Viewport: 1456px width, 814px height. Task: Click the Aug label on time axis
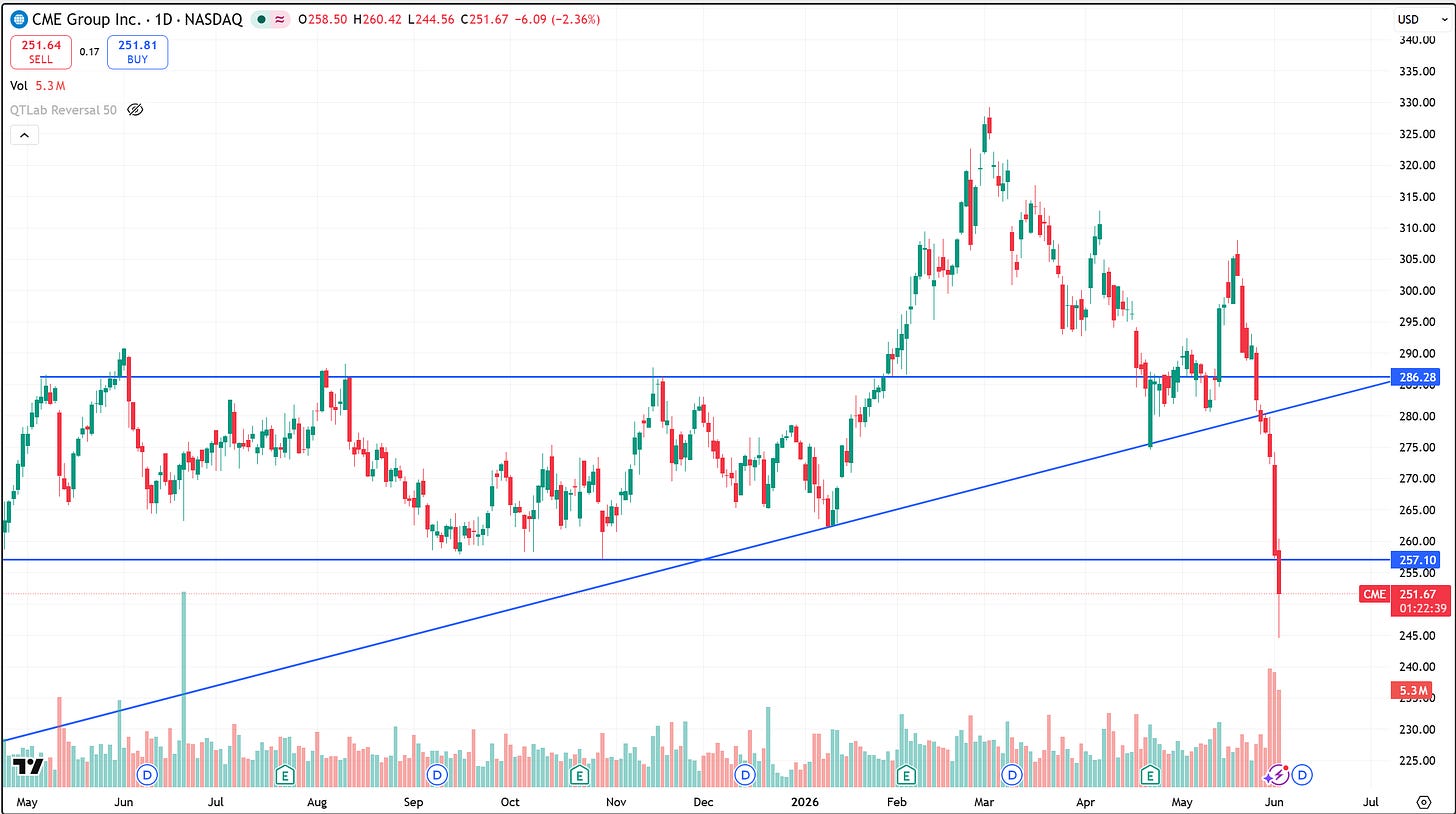317,802
